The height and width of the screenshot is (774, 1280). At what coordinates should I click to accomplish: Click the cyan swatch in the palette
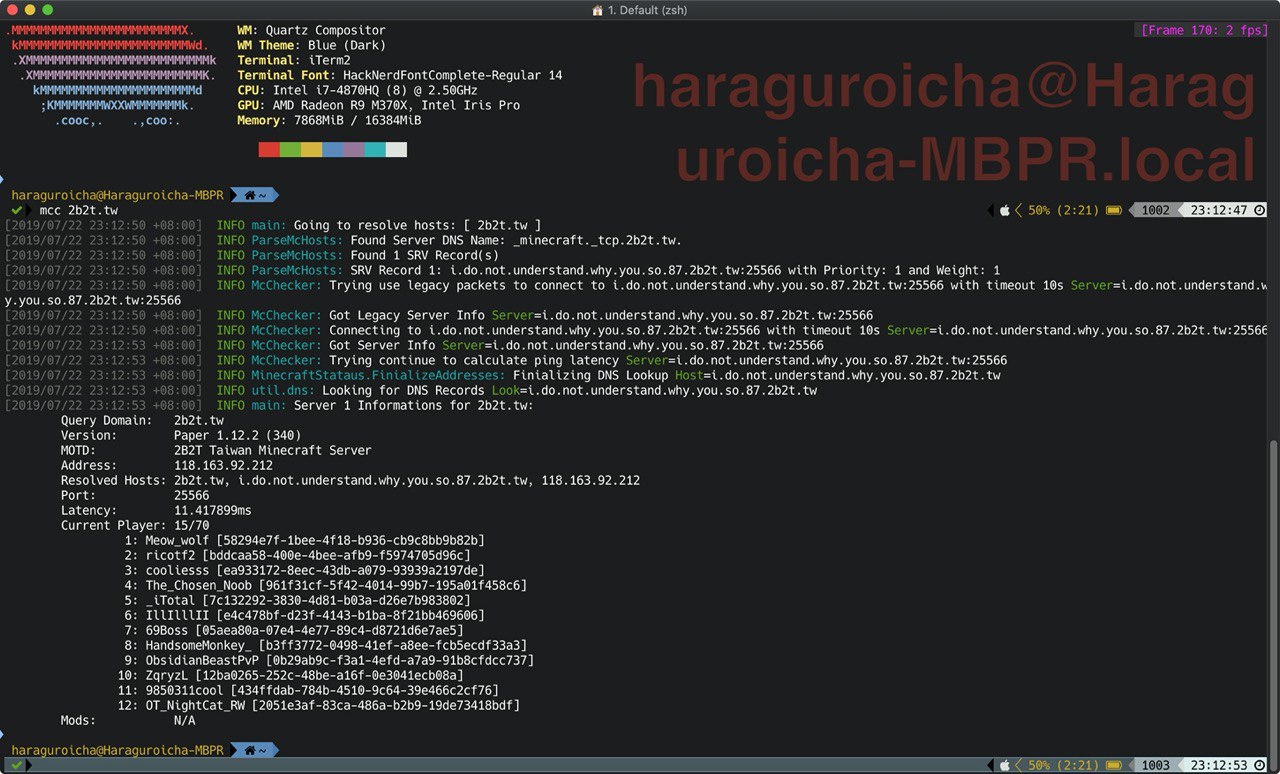(375, 149)
